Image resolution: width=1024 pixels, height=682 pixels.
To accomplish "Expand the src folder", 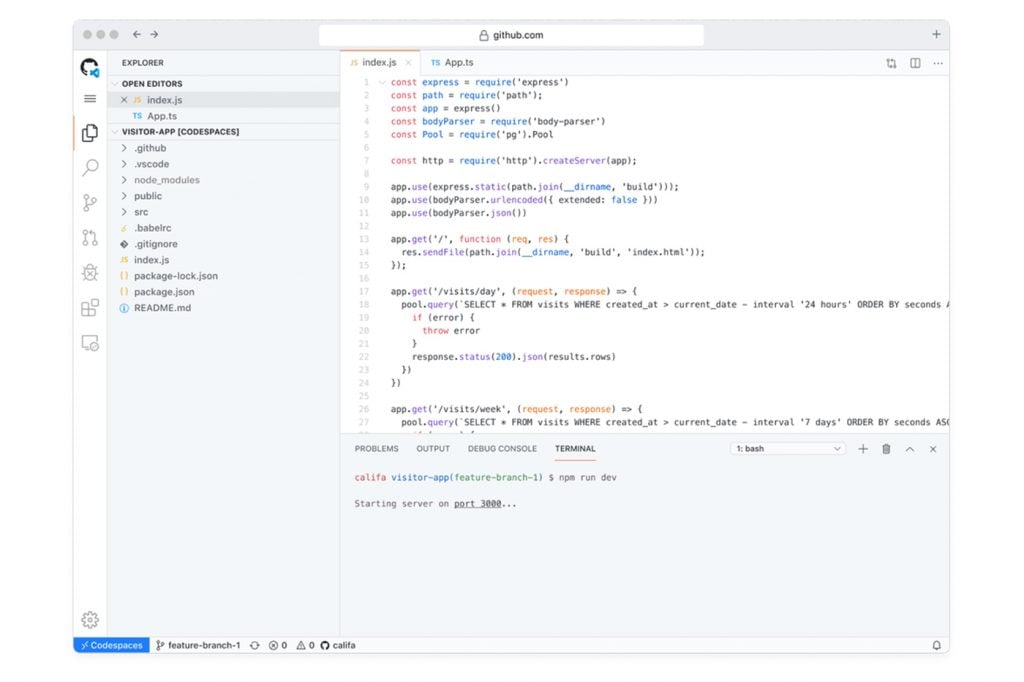I will point(223,212).
